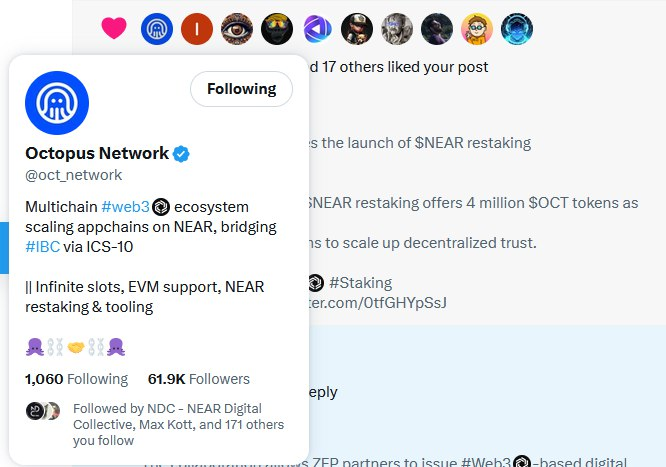The height and width of the screenshot is (467, 666).
Task: View the 1,060 Following list
Action: pyautogui.click(x=76, y=379)
